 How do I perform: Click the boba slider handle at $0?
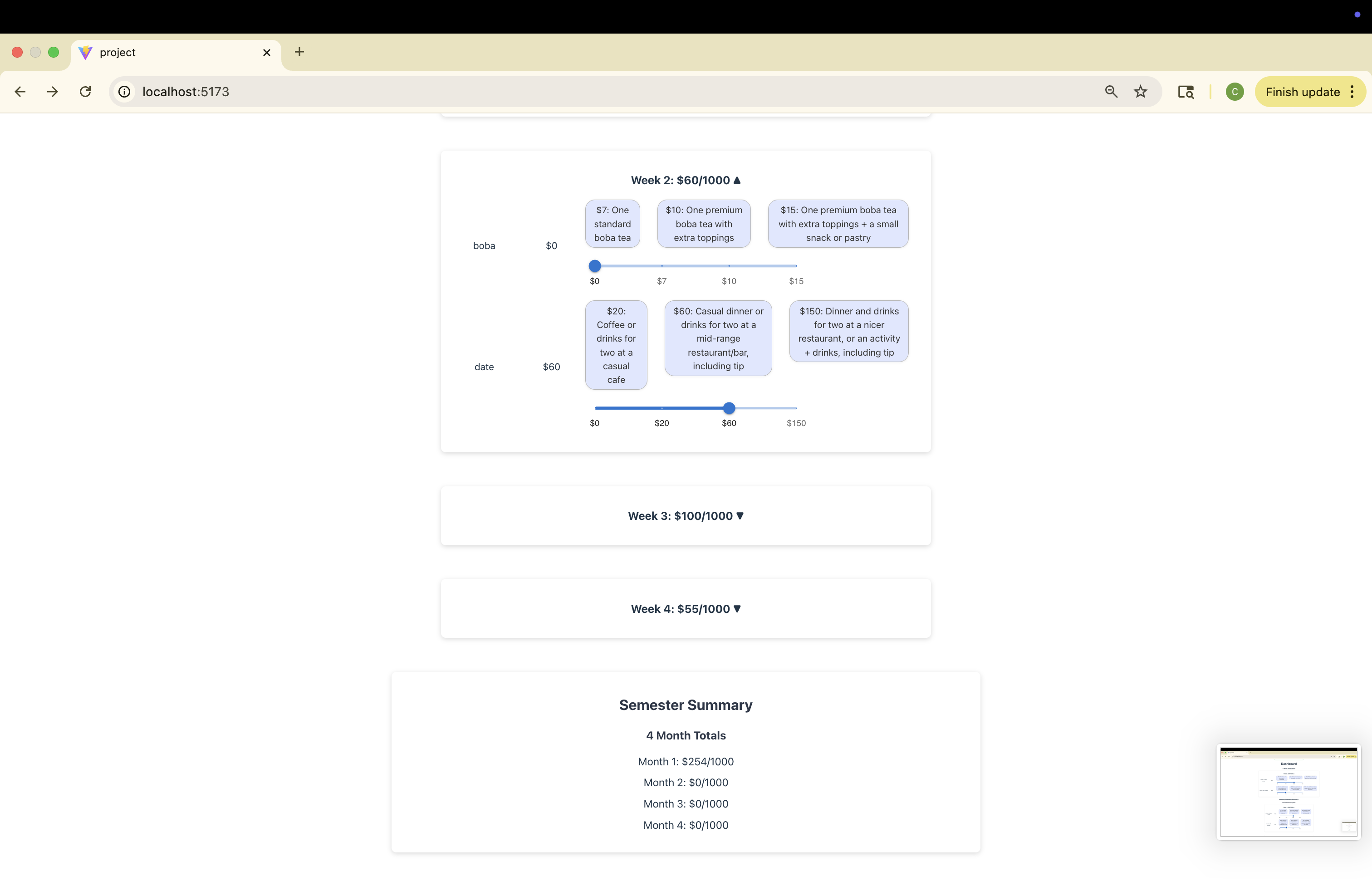594,266
